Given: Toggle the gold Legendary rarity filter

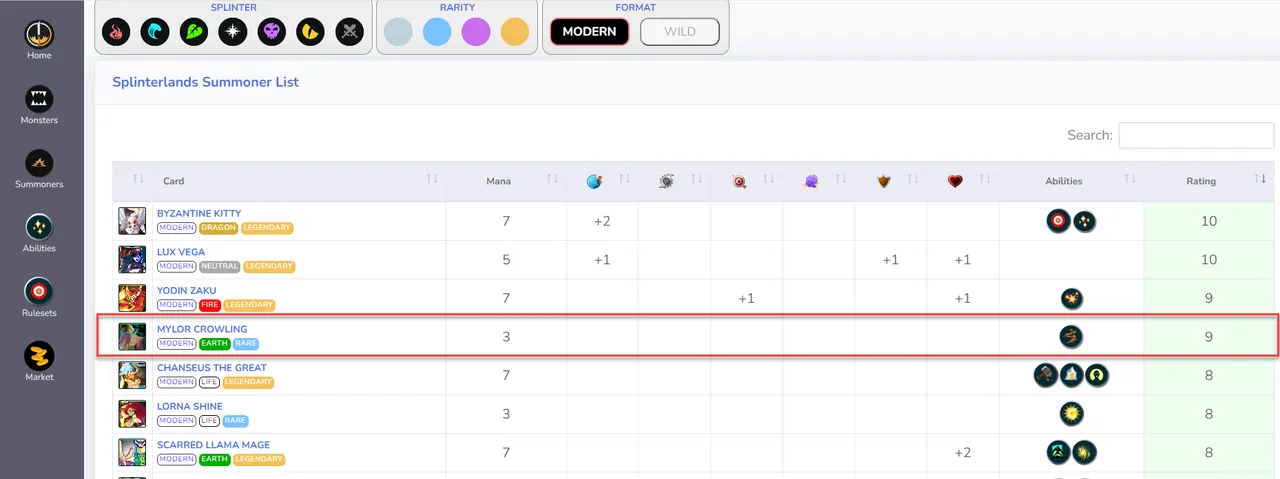Looking at the screenshot, I should (x=515, y=33).
